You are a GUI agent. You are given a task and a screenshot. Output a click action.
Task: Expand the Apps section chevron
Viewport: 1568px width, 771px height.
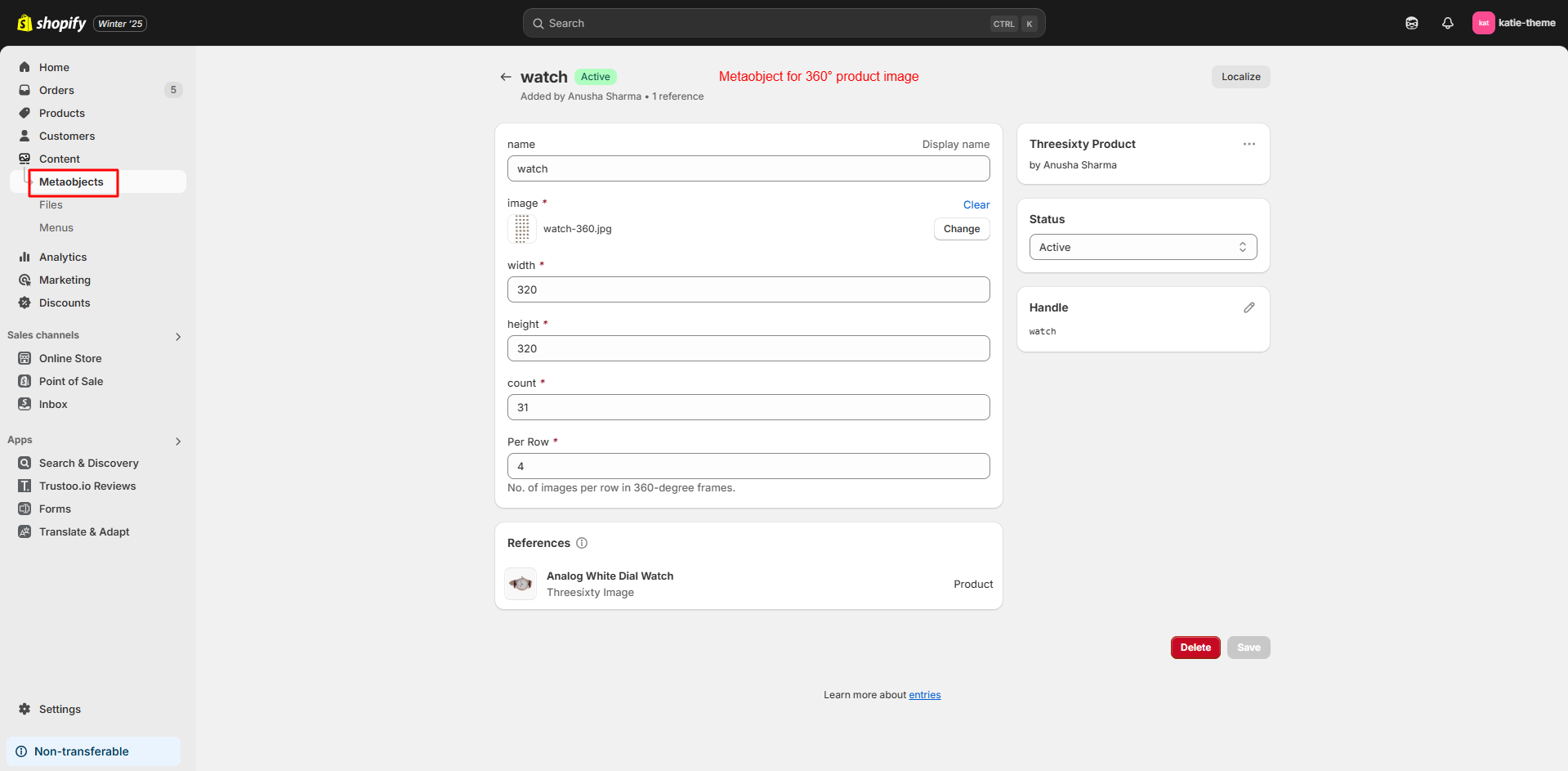178,441
